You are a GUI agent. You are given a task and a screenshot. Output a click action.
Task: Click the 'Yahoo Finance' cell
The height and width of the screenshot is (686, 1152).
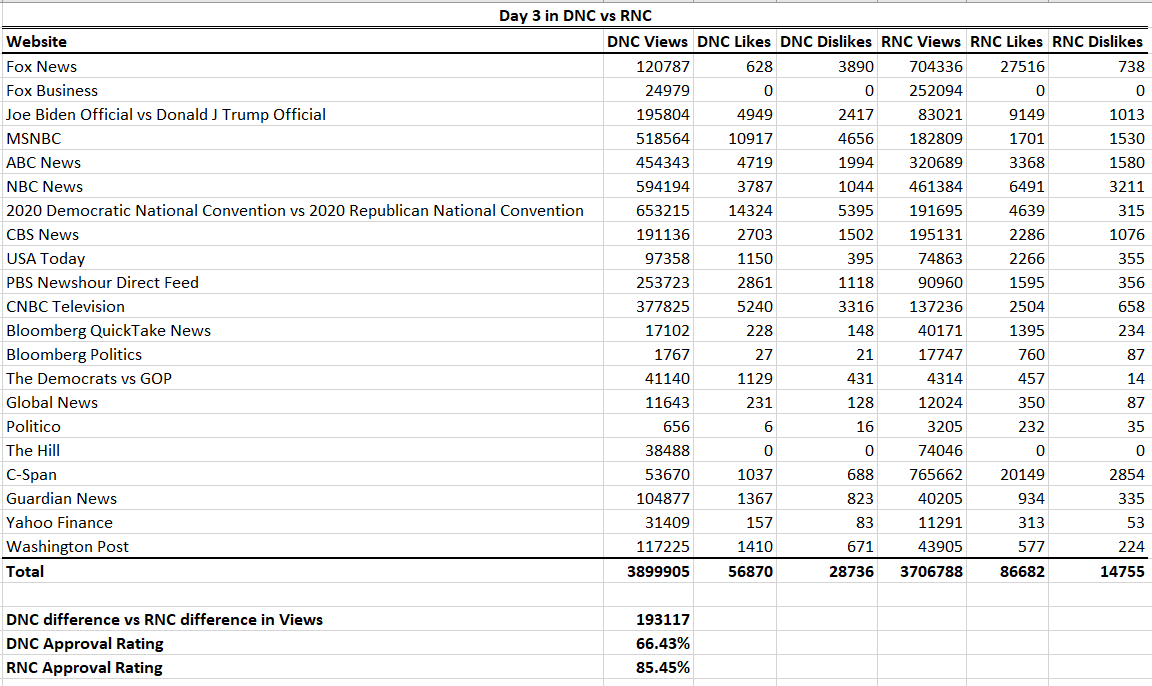click(303, 522)
